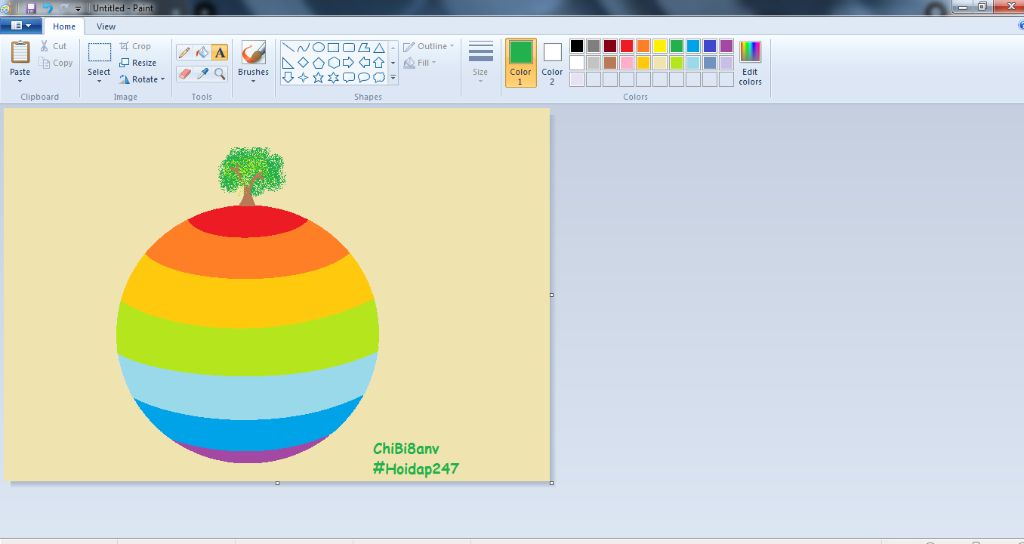Expand the Brushes dropdown arrow
The image size is (1024, 544).
tap(253, 82)
